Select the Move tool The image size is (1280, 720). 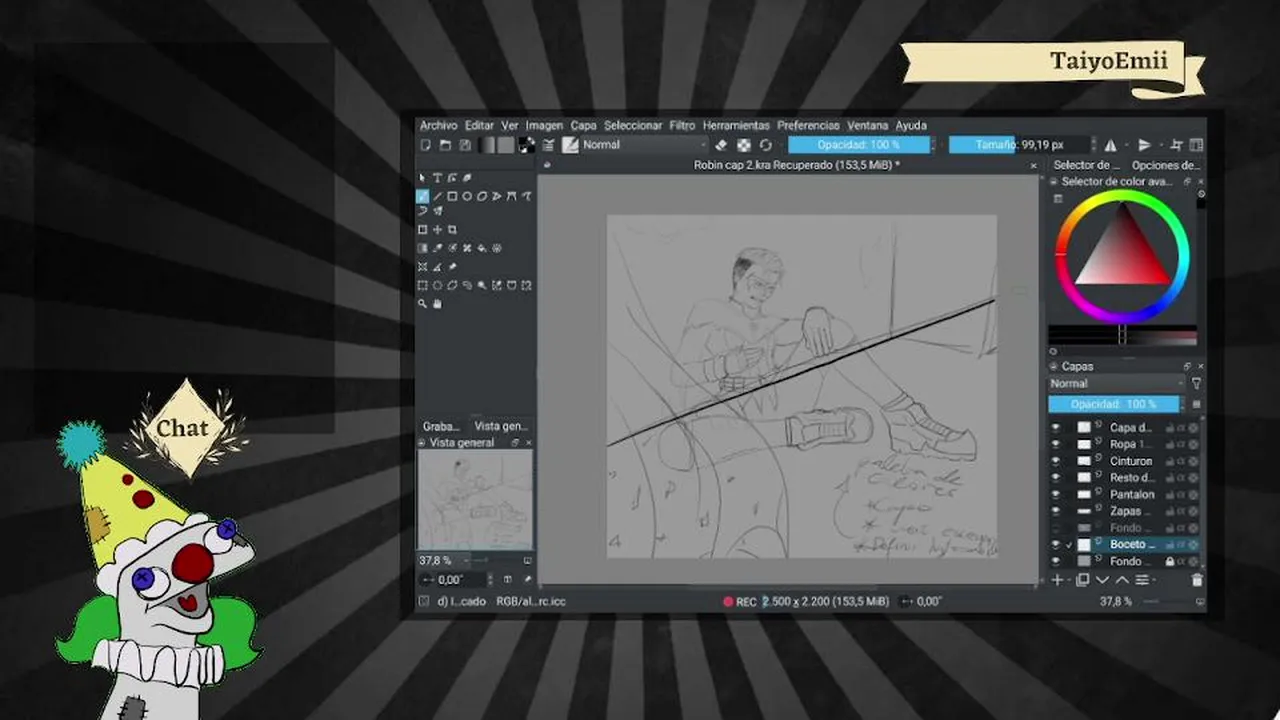(437, 229)
